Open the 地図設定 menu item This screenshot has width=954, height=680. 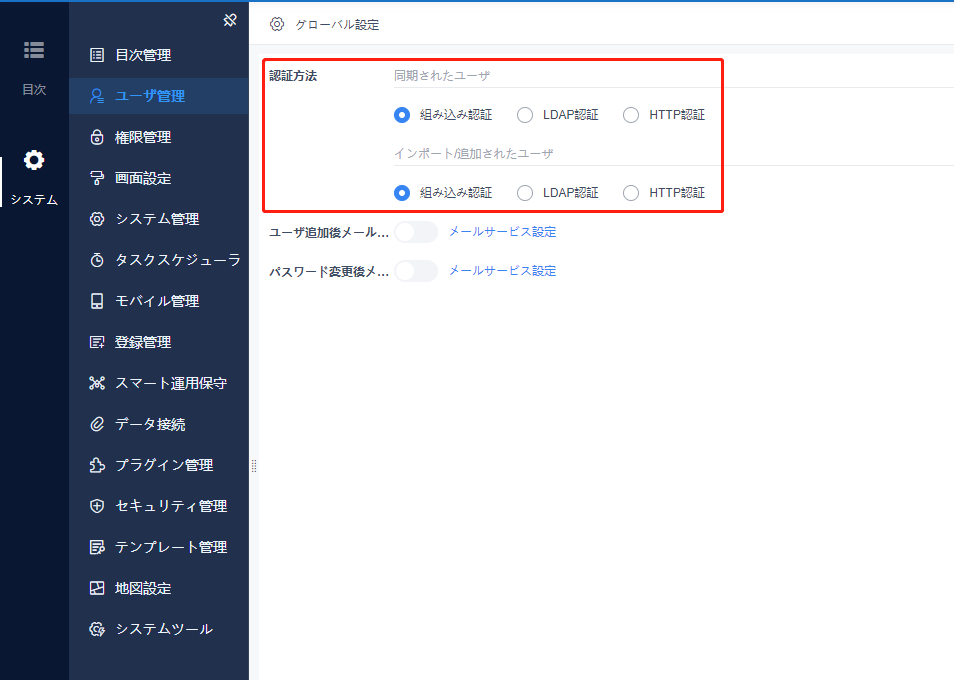pos(159,588)
